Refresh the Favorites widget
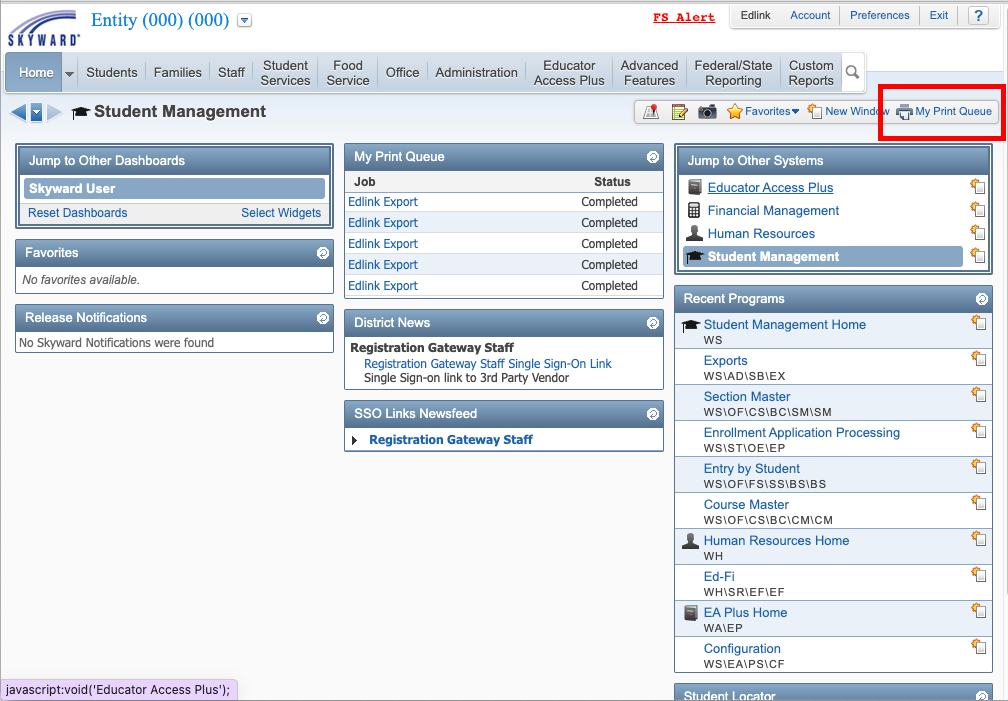Viewport: 1008px width, 701px height. tap(323, 253)
